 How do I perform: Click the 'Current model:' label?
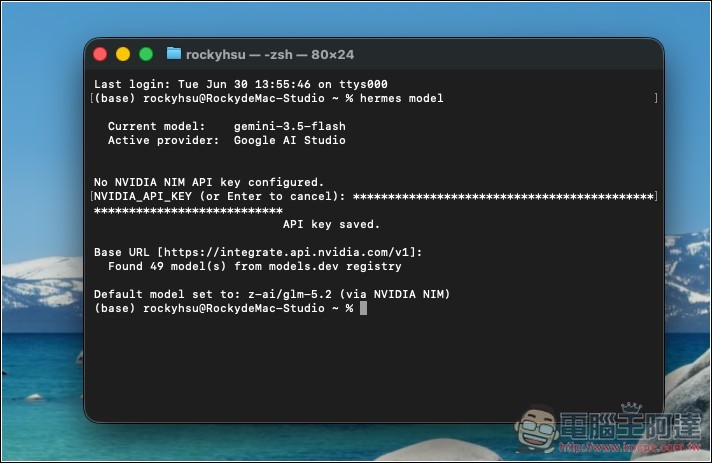point(157,126)
